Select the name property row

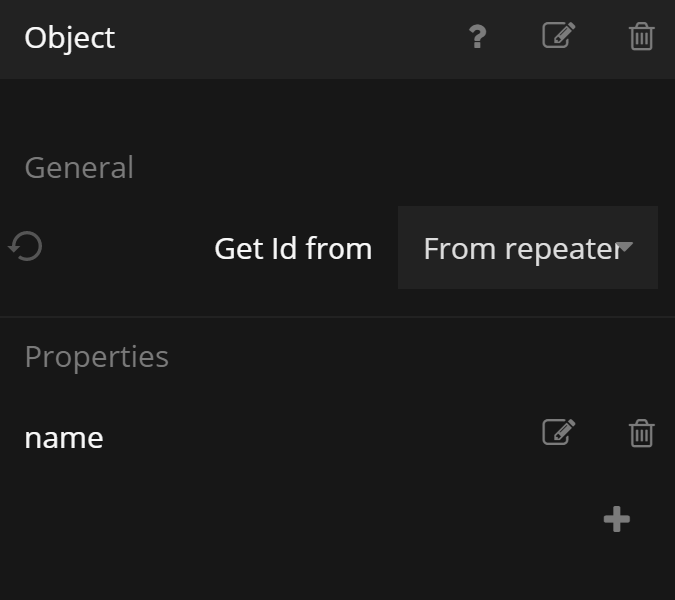(x=64, y=438)
